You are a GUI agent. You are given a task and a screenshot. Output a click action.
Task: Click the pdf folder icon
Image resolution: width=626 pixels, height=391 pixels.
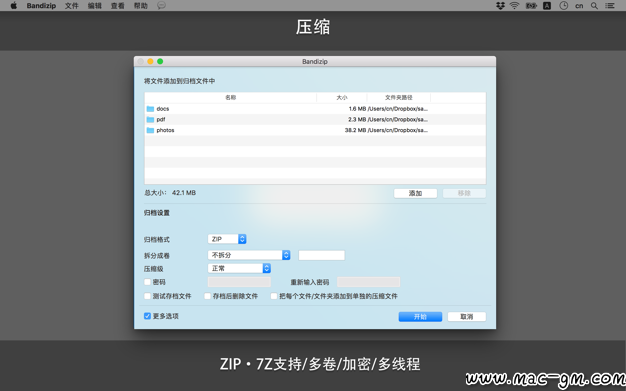click(x=150, y=119)
